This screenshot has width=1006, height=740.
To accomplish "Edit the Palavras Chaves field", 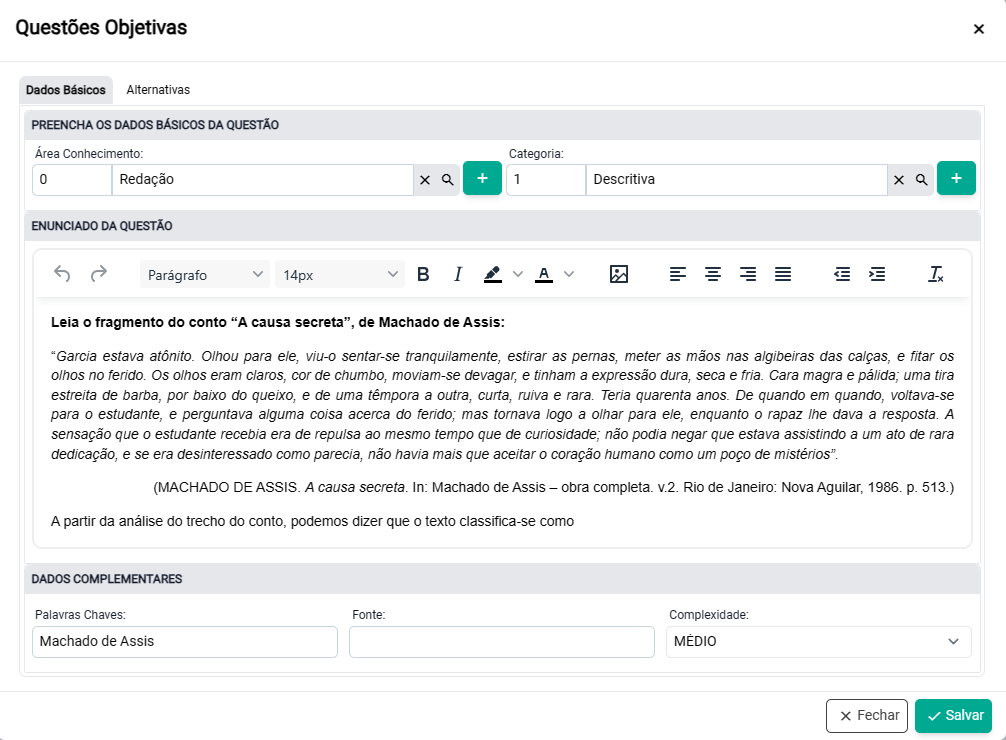I will [185, 642].
